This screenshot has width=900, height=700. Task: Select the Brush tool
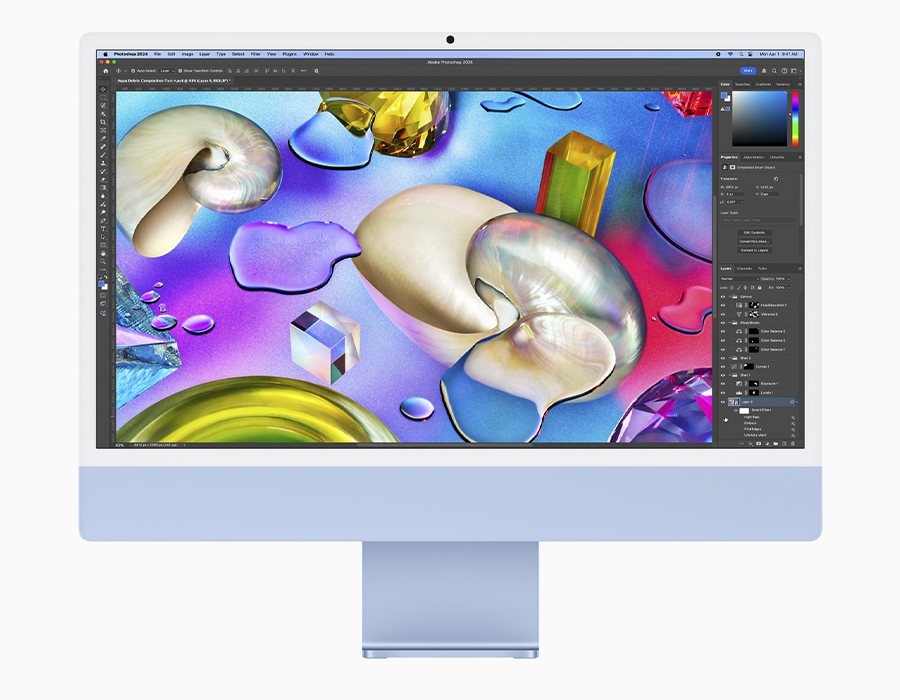[103, 155]
